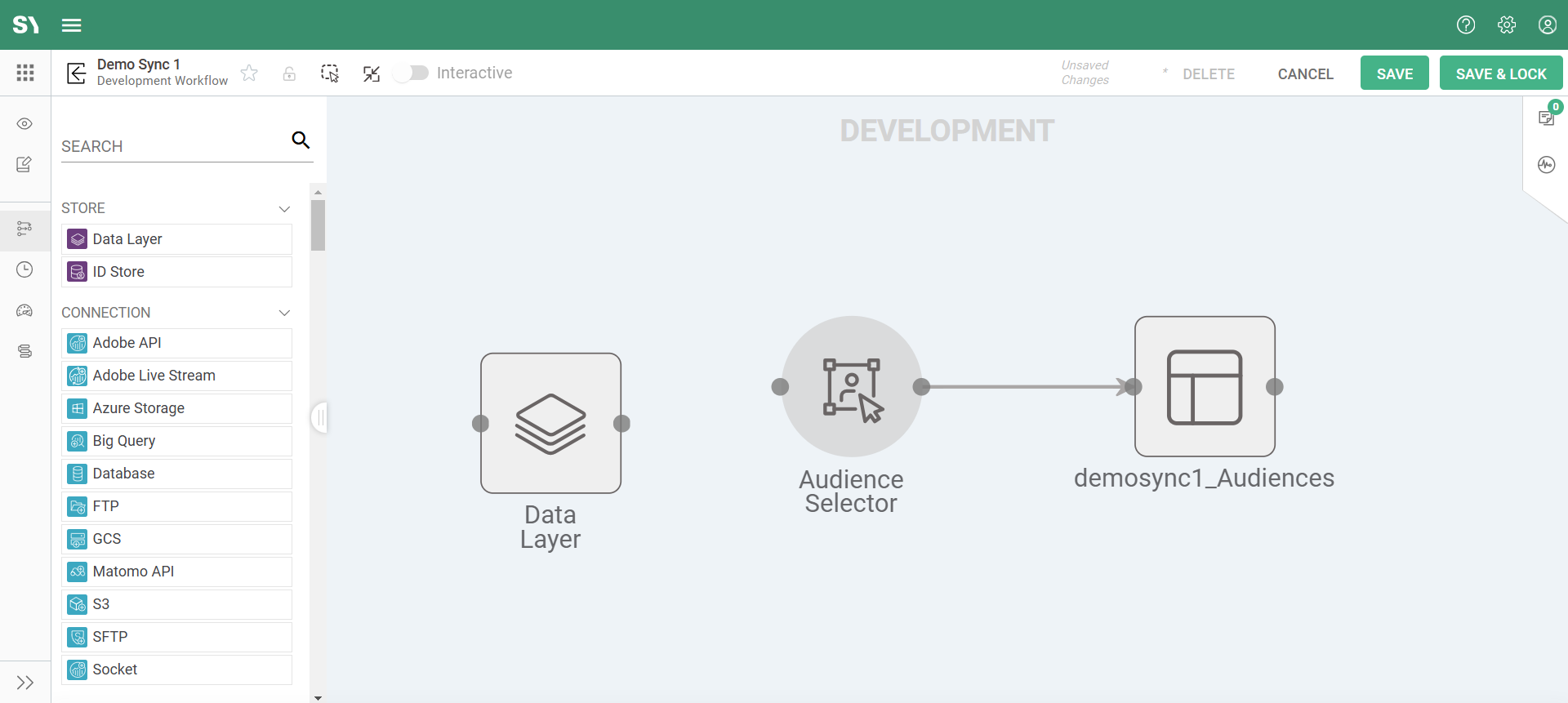The image size is (1568, 703).
Task: Collapse the STORE section
Action: (x=284, y=209)
